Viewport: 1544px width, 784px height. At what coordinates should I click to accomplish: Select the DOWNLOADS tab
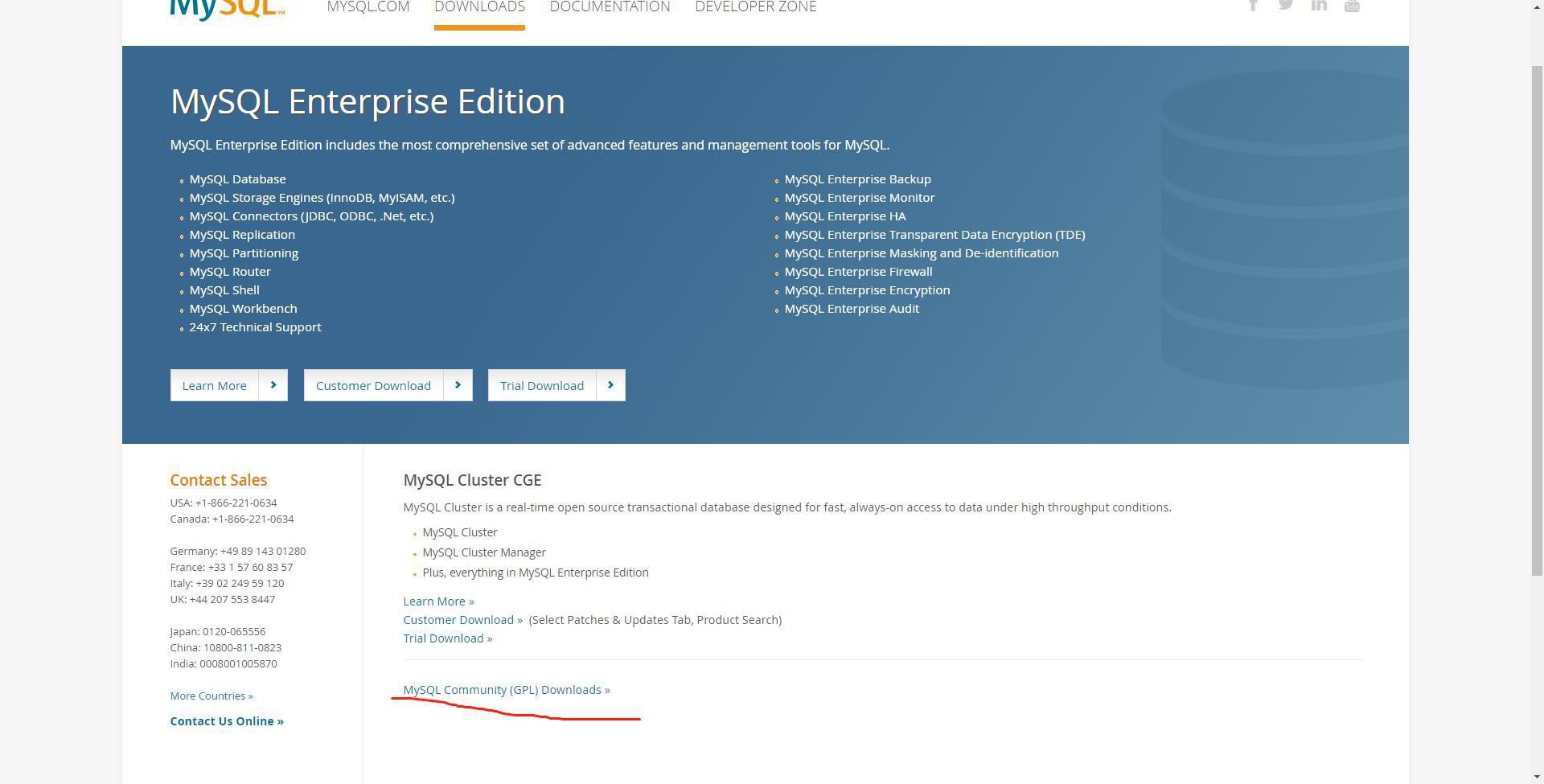pos(479,7)
